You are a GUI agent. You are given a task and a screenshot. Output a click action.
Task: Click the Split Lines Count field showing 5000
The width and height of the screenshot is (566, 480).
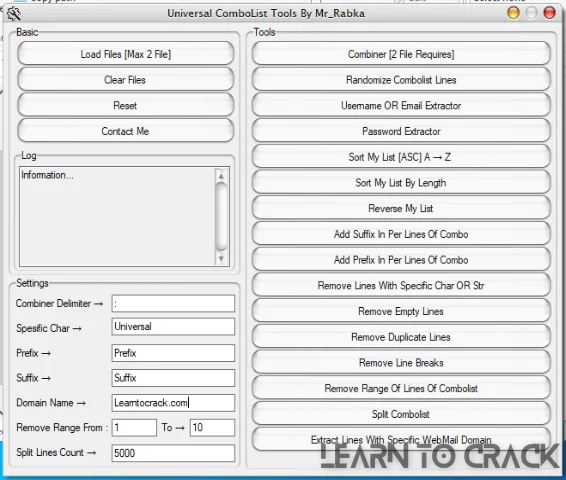coord(173,453)
